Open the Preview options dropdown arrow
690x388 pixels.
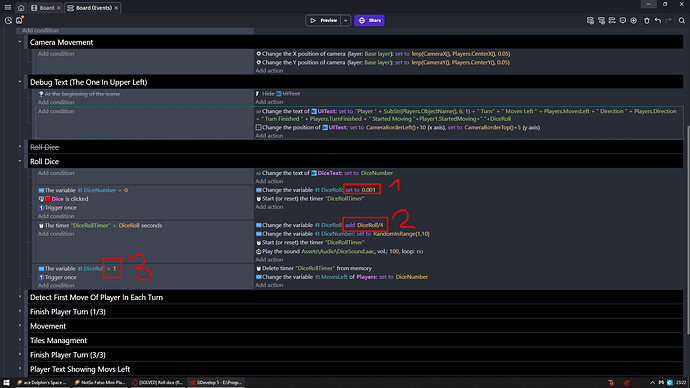point(345,20)
